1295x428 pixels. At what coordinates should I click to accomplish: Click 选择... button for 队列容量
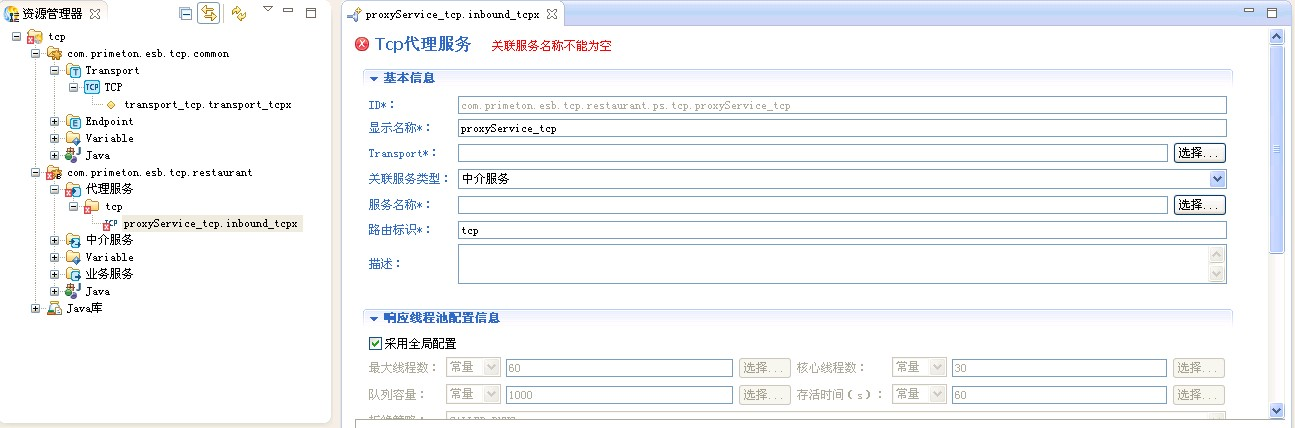point(765,395)
